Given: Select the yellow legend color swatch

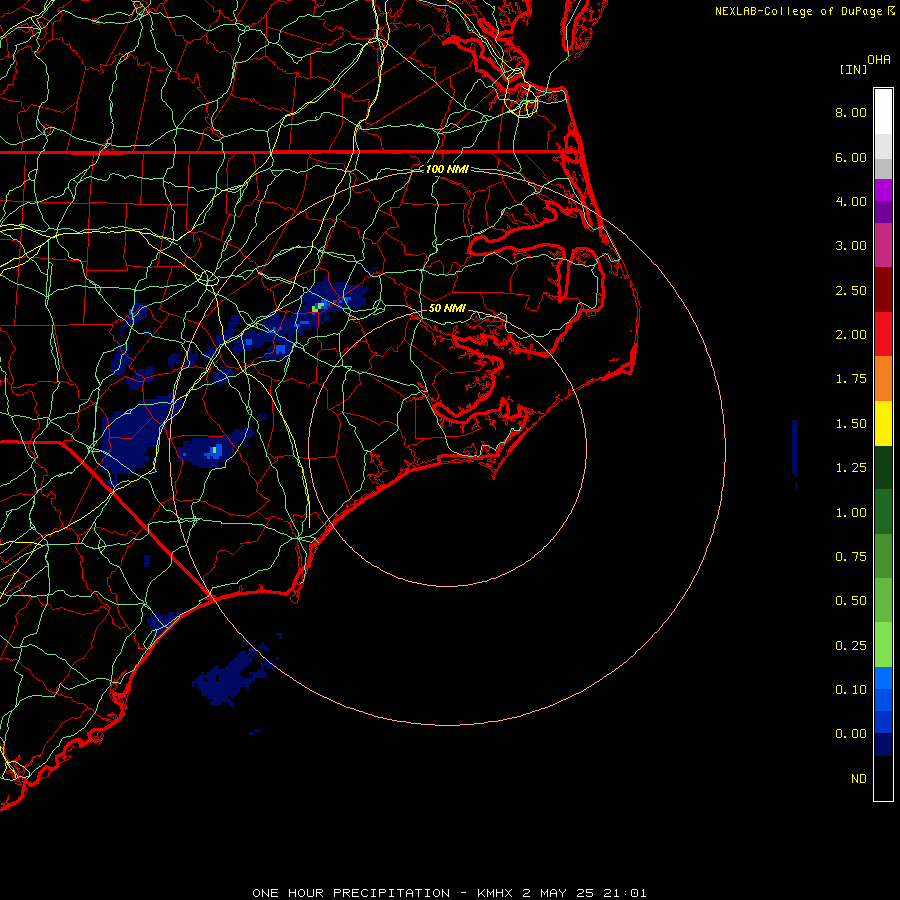Looking at the screenshot, I should coord(883,424).
